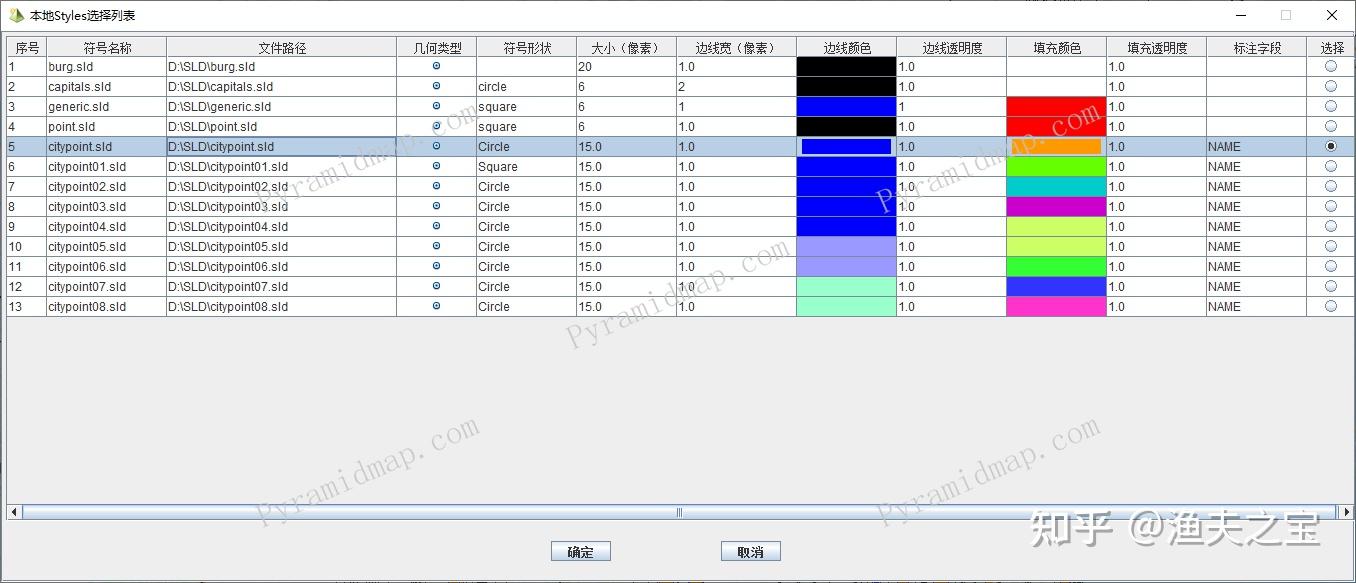Click the geometry icon for citypoint08.sld
Screen dimensions: 1356x583
tap(435, 306)
